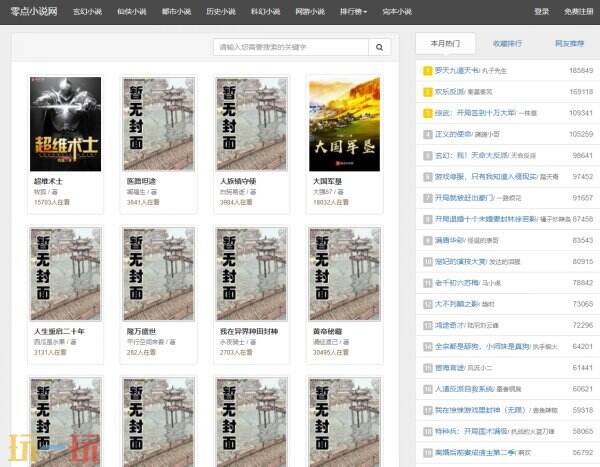Click the rank badge in the 185849 row
This screenshot has width=600, height=467.
[x=427, y=71]
